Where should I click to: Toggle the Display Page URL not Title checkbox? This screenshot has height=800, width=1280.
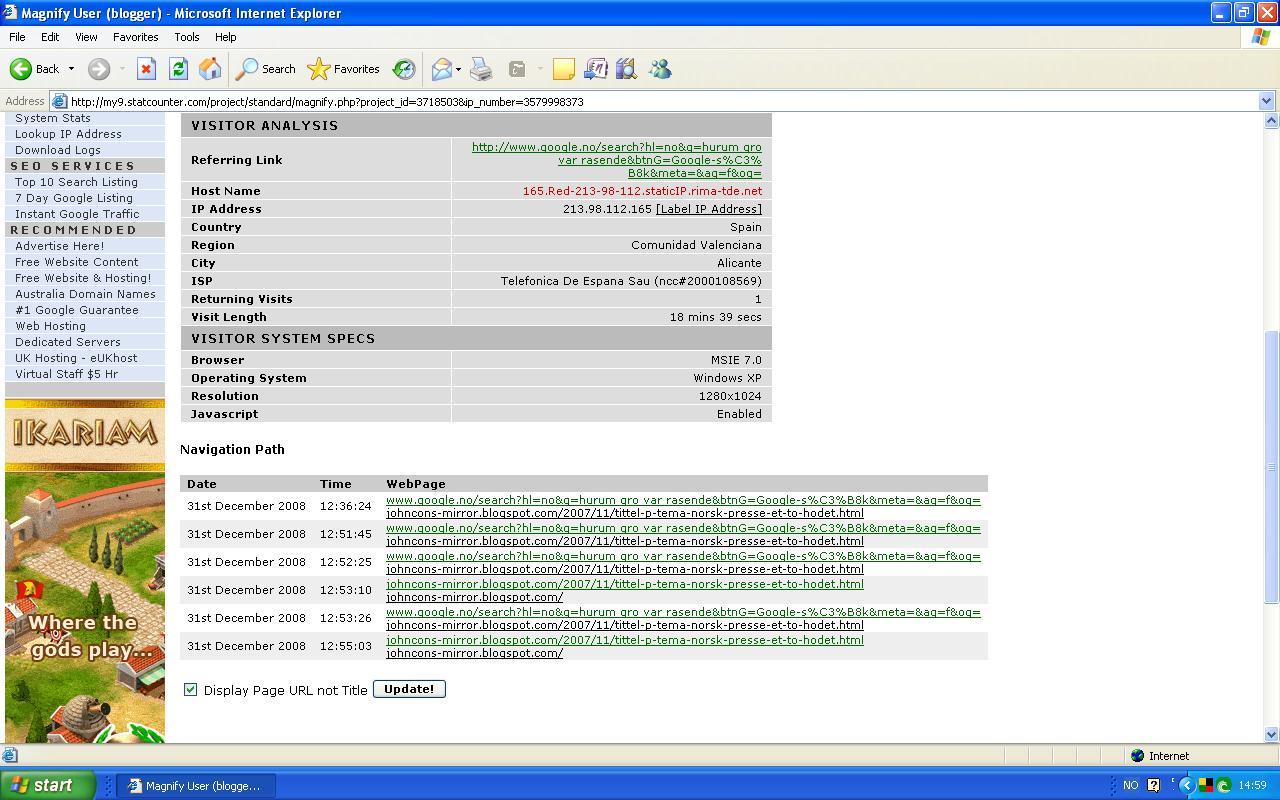coord(190,689)
